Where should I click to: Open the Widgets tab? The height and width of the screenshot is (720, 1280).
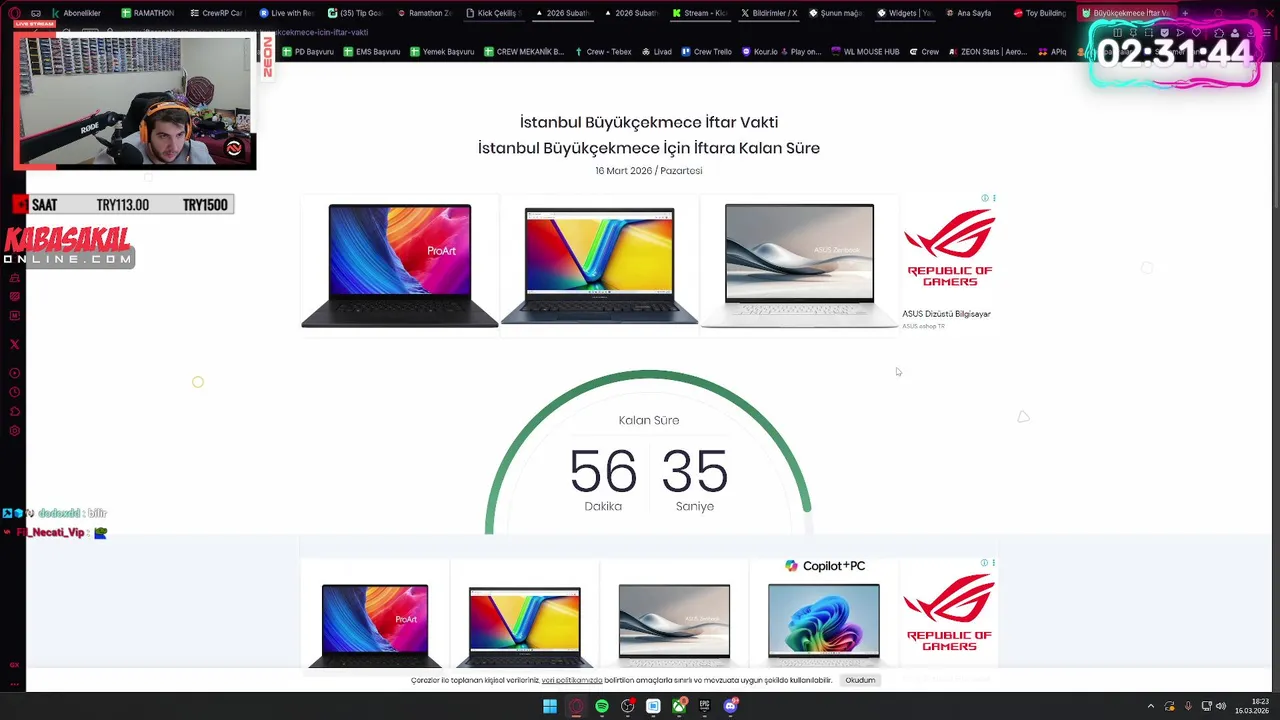905,13
